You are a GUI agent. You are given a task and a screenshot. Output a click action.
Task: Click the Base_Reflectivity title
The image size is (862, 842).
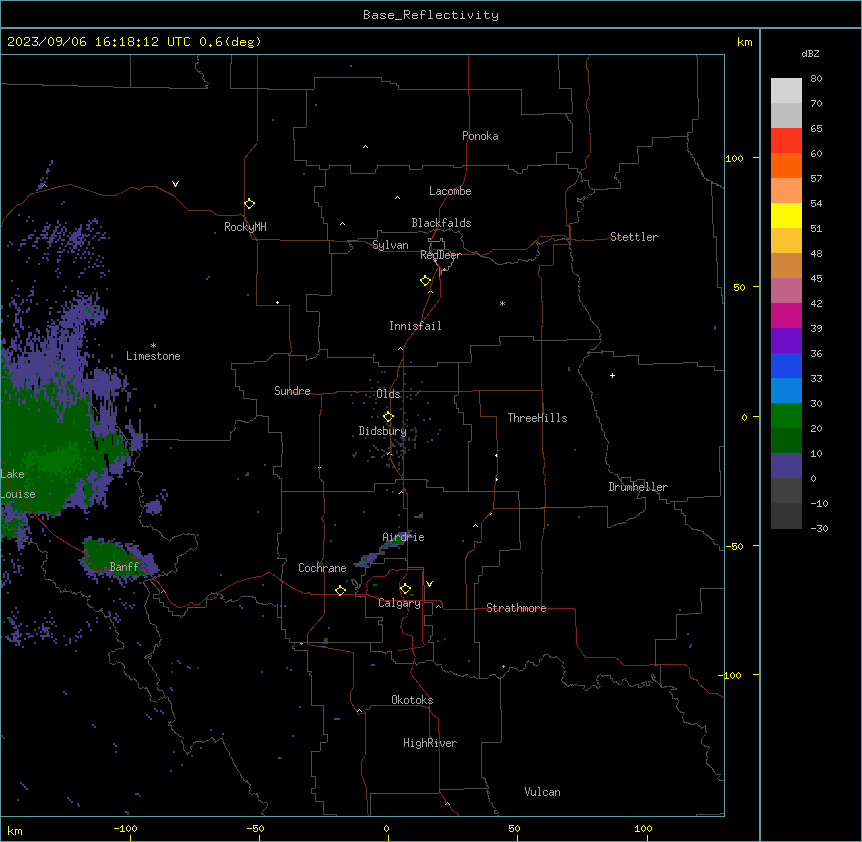(431, 15)
